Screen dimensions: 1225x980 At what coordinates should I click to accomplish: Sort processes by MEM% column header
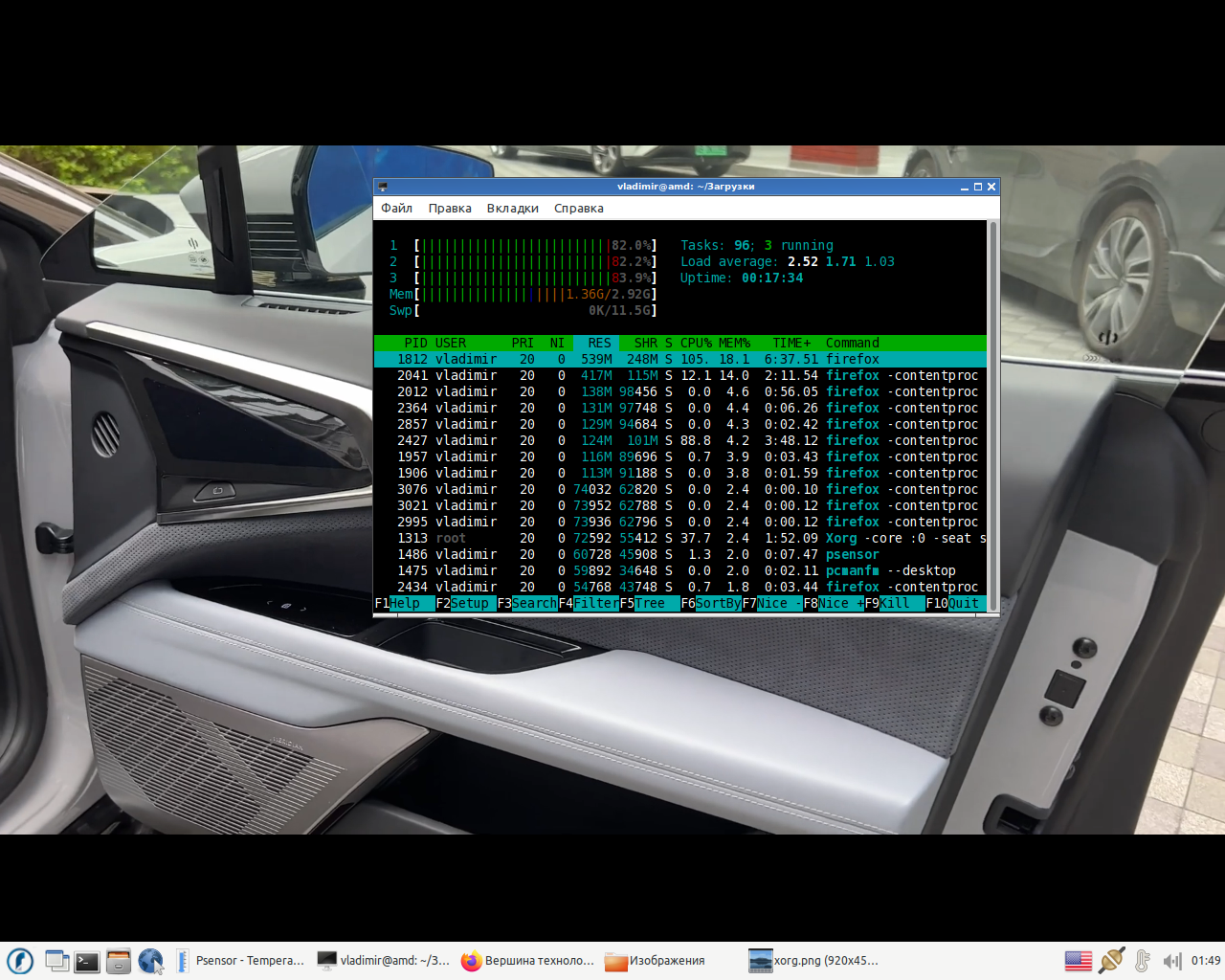click(734, 343)
